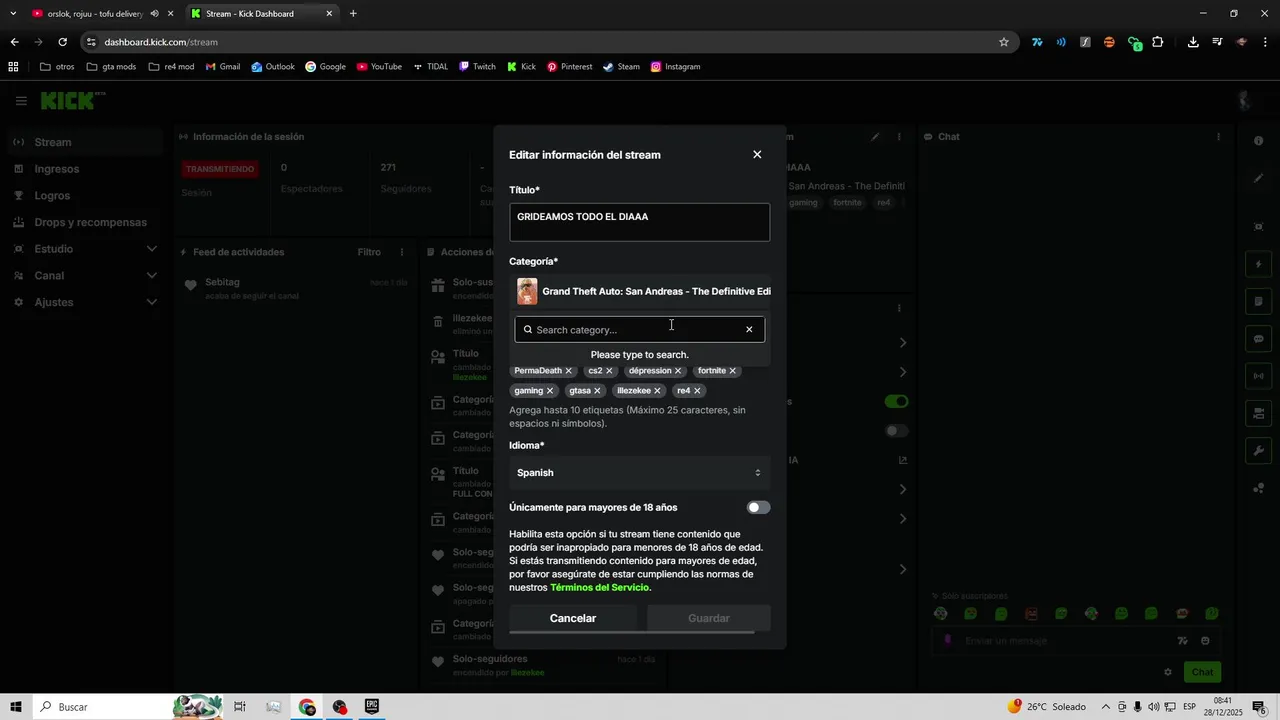The height and width of the screenshot is (720, 1280).
Task: Open the chat settings gear icon
Action: pyautogui.click(x=1167, y=672)
